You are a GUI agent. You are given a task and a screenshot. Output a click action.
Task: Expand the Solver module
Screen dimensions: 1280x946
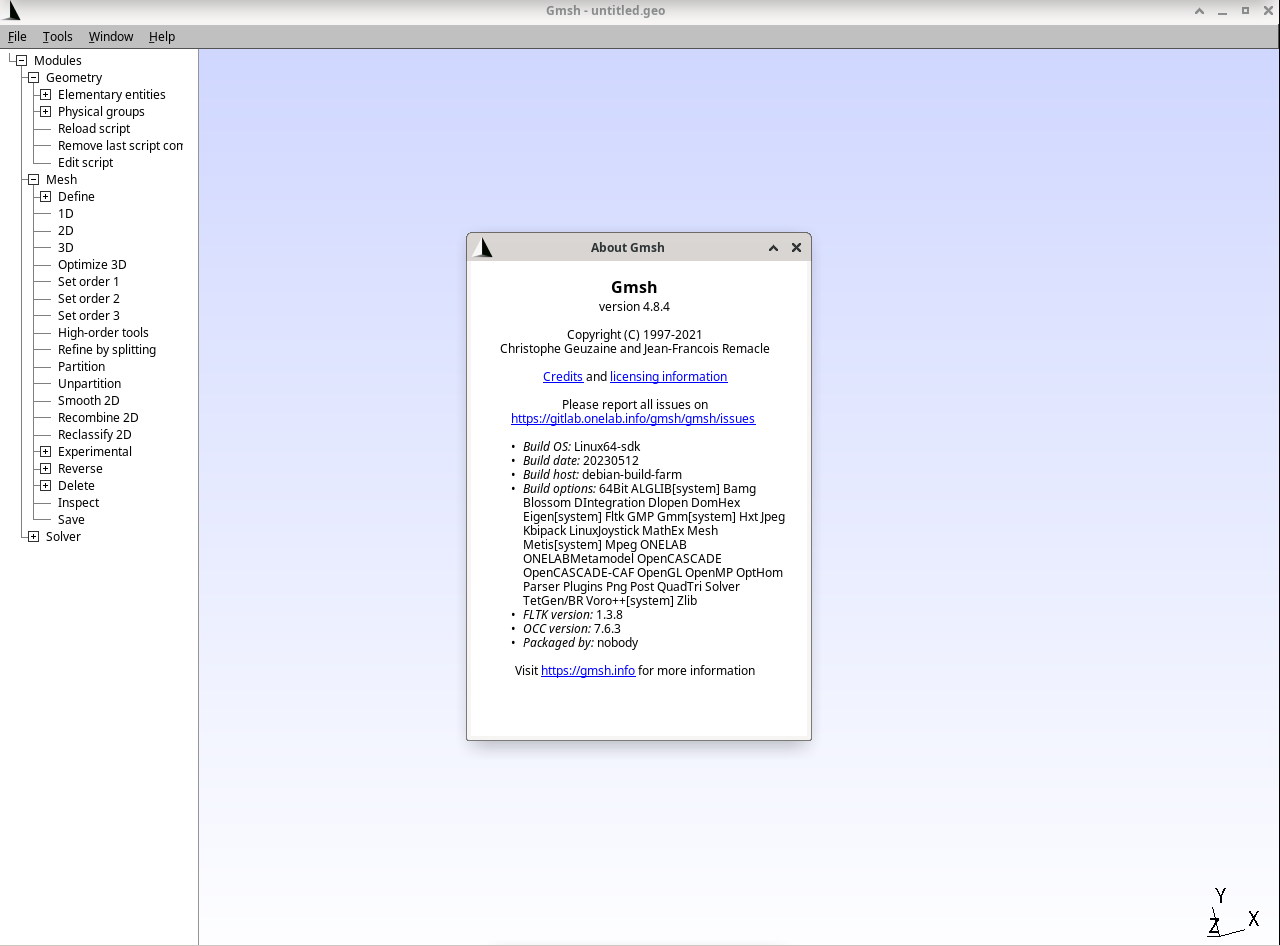(33, 537)
